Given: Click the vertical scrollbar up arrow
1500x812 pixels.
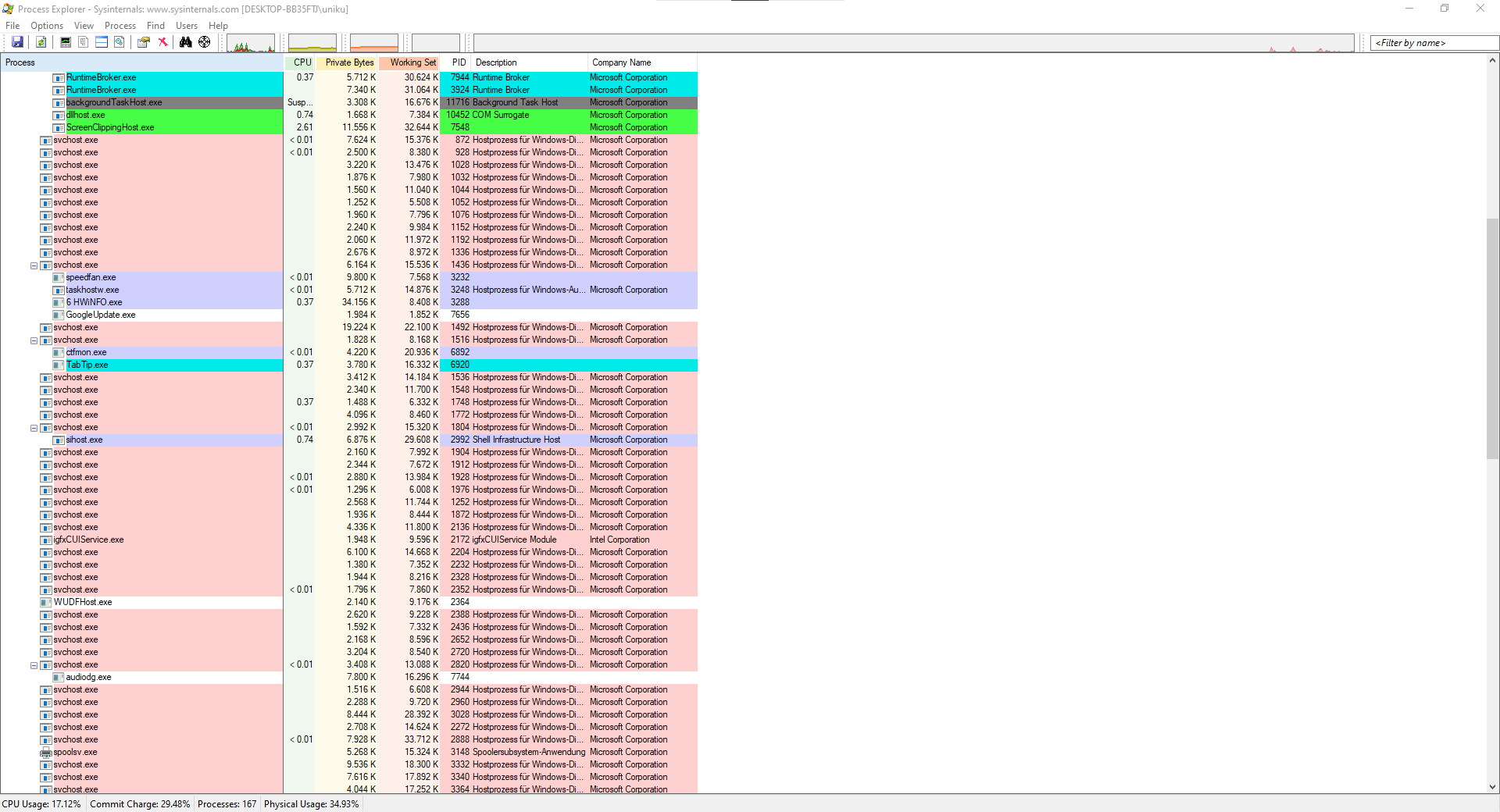Looking at the screenshot, I should click(x=1492, y=60).
